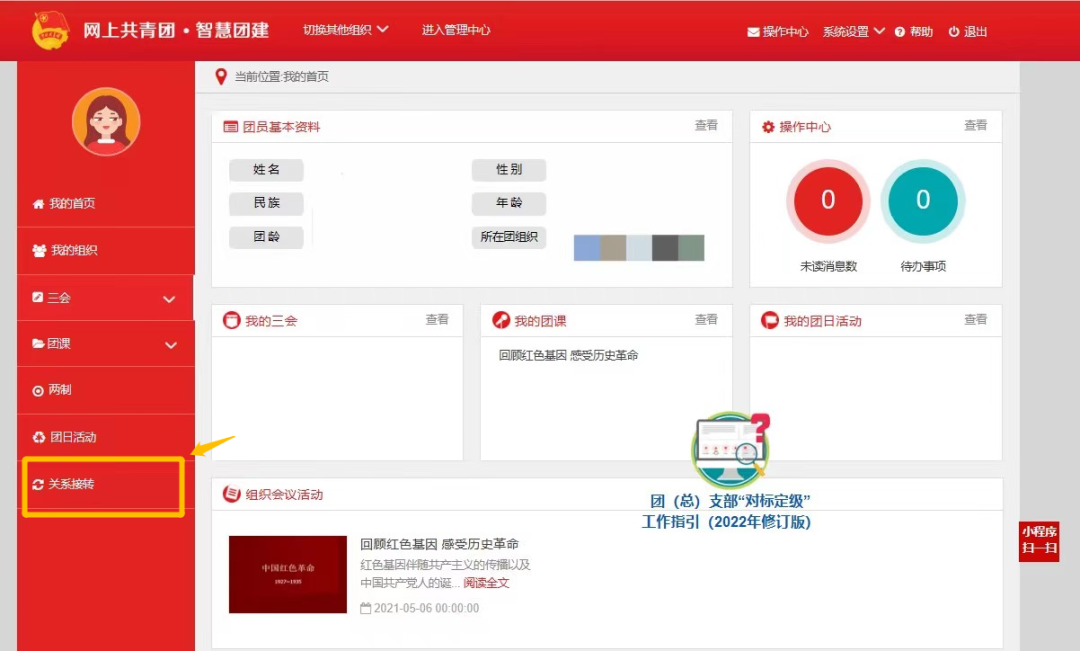Click the teal pending tasks counter circle

[x=922, y=201]
